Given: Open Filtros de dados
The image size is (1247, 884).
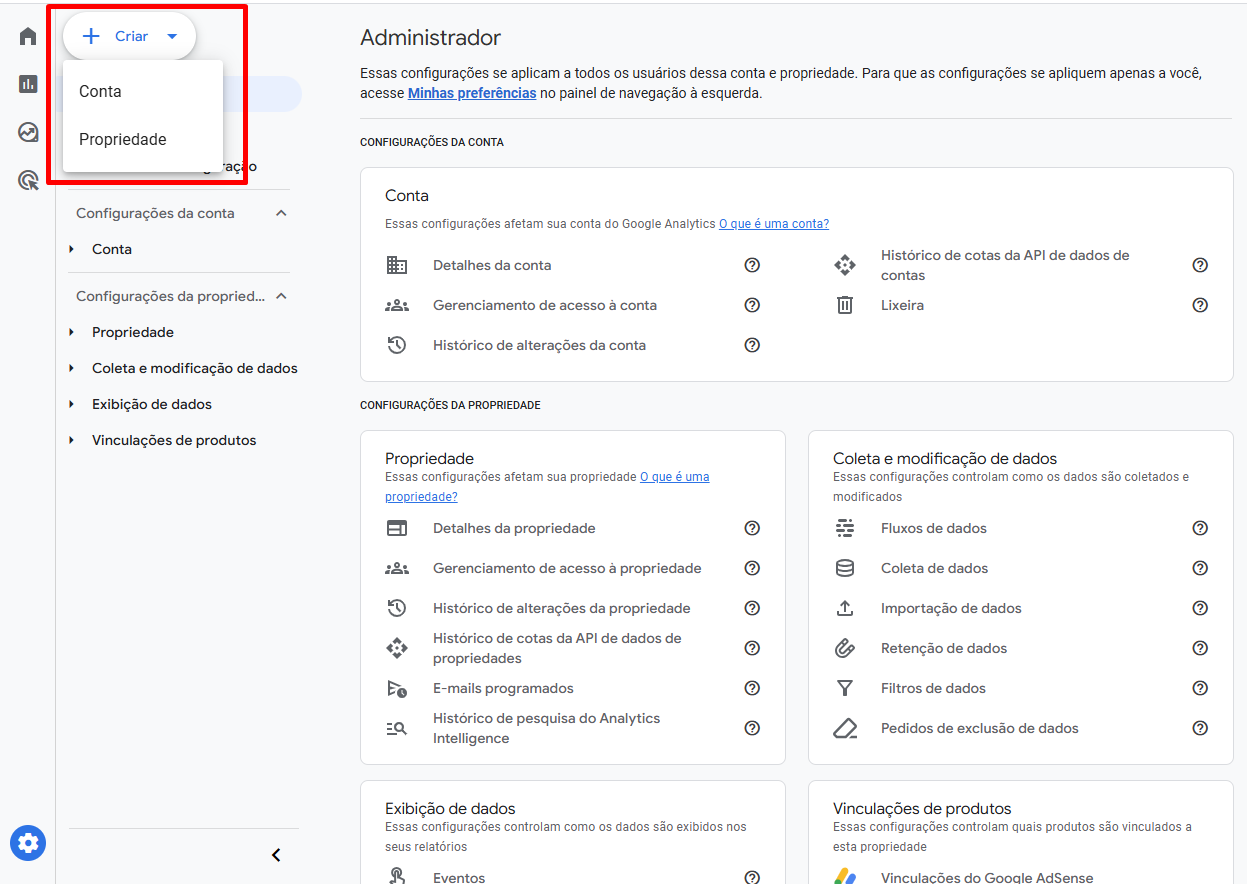Looking at the screenshot, I should [x=933, y=688].
